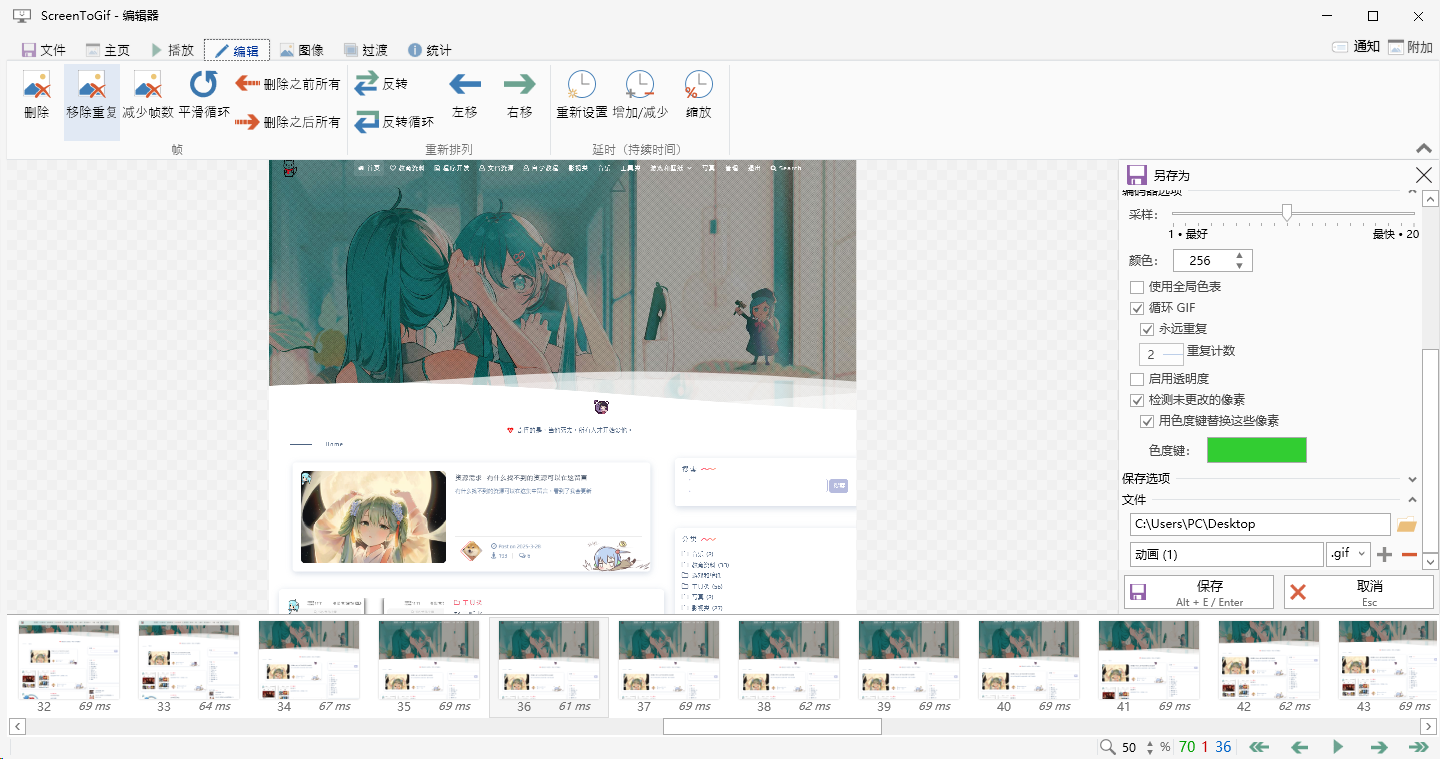Click the C:\Users\PC\Desktop path field
This screenshot has width=1440, height=759.
point(1260,524)
